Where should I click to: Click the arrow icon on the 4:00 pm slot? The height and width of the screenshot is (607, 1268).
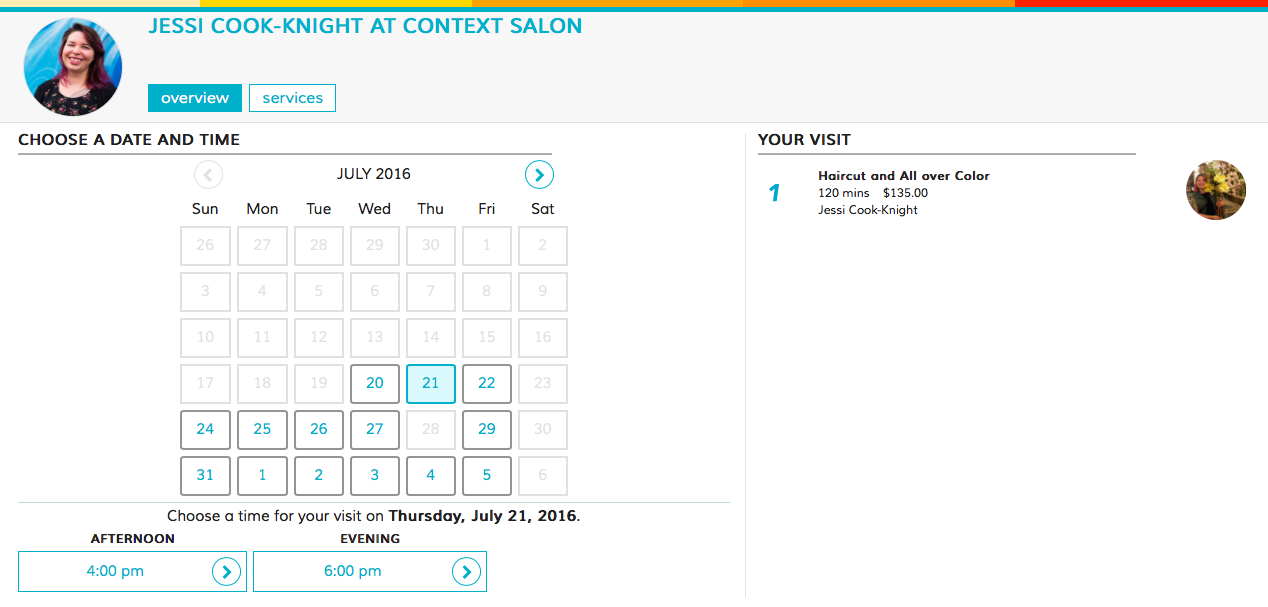tap(227, 572)
